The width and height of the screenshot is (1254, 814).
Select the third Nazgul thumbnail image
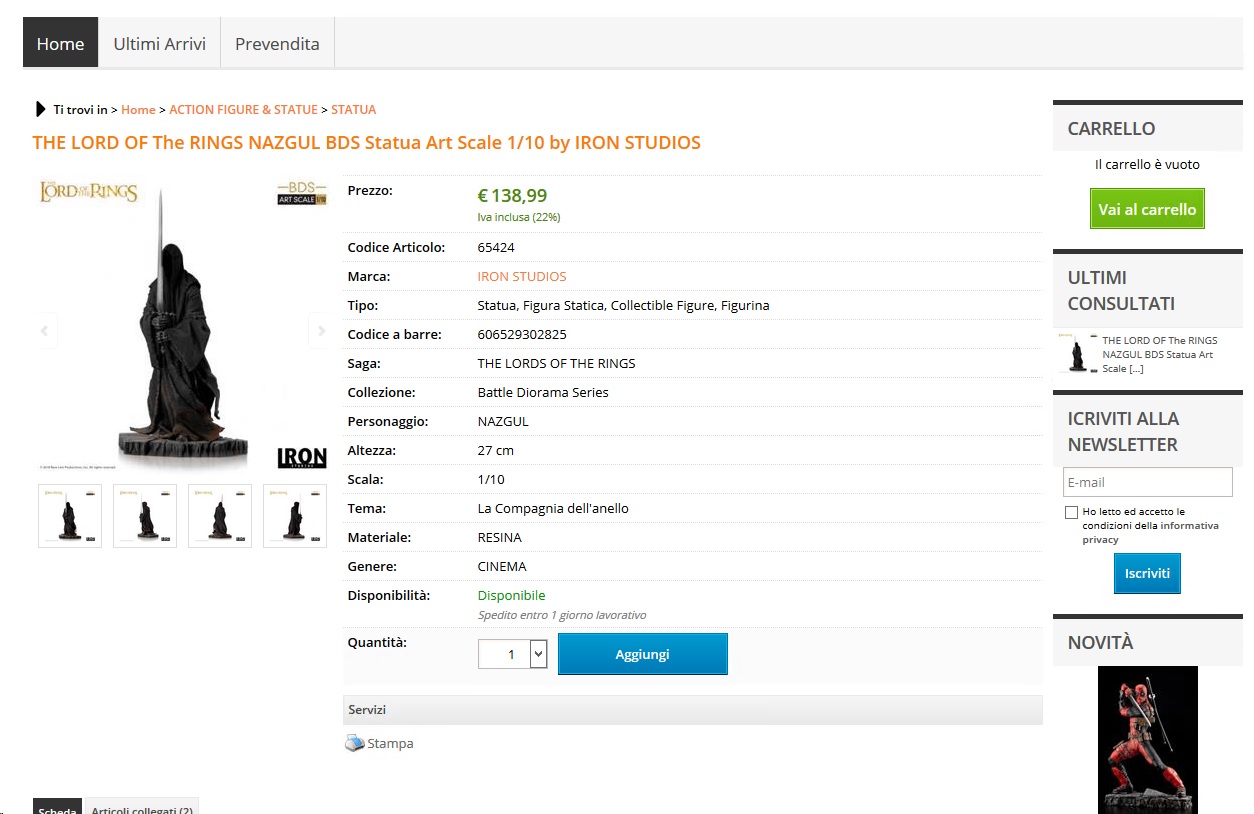pyautogui.click(x=220, y=516)
